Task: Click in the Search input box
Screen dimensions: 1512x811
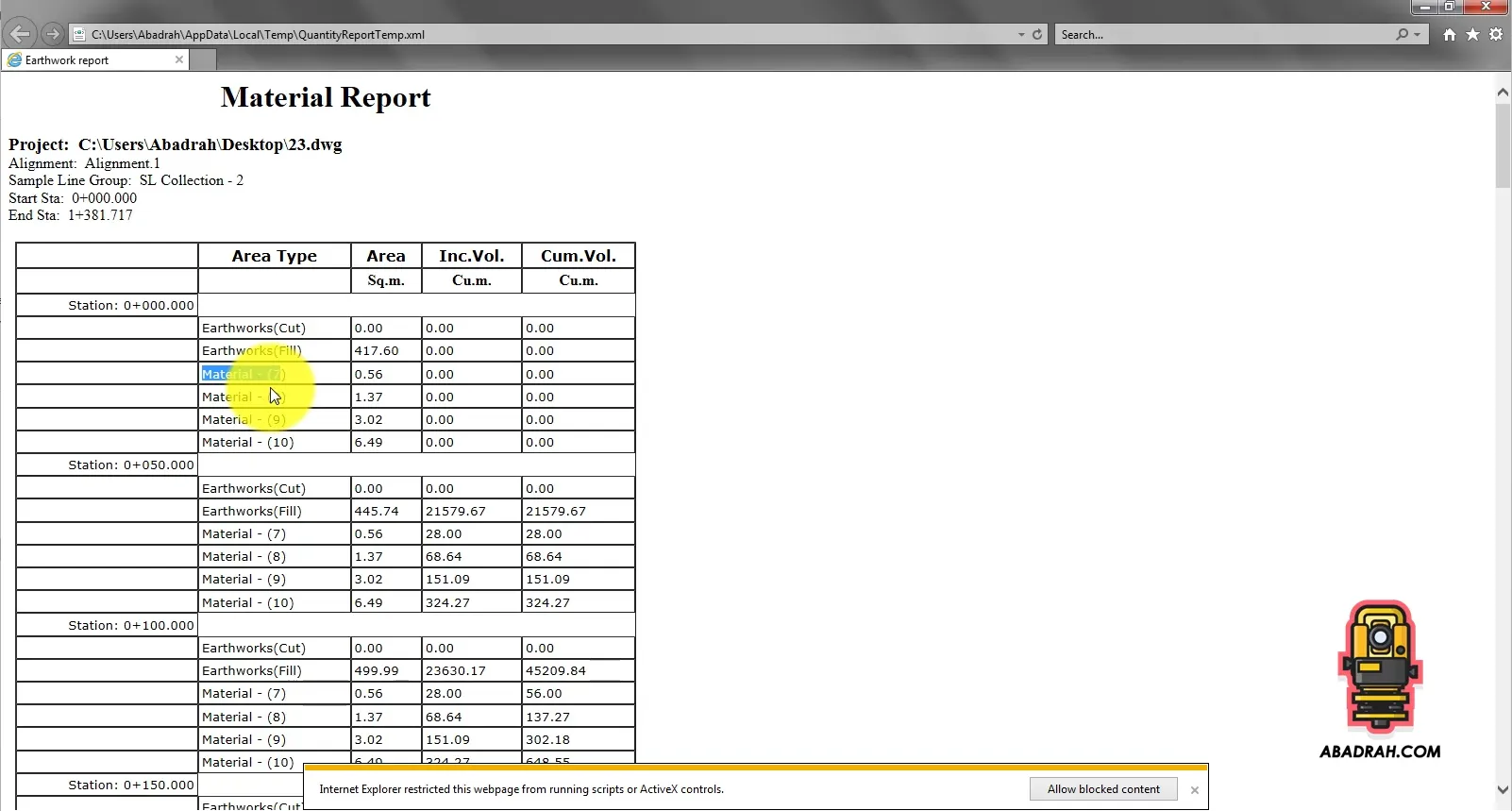Action: pyautogui.click(x=1222, y=35)
